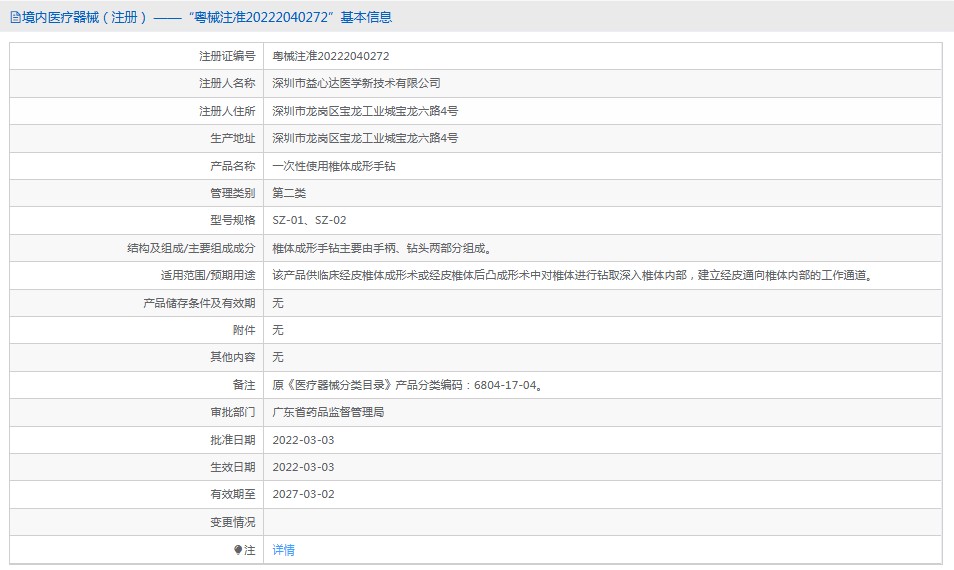Click the product name 一次性使用椎体成形手钻
The image size is (954, 570).
click(333, 166)
